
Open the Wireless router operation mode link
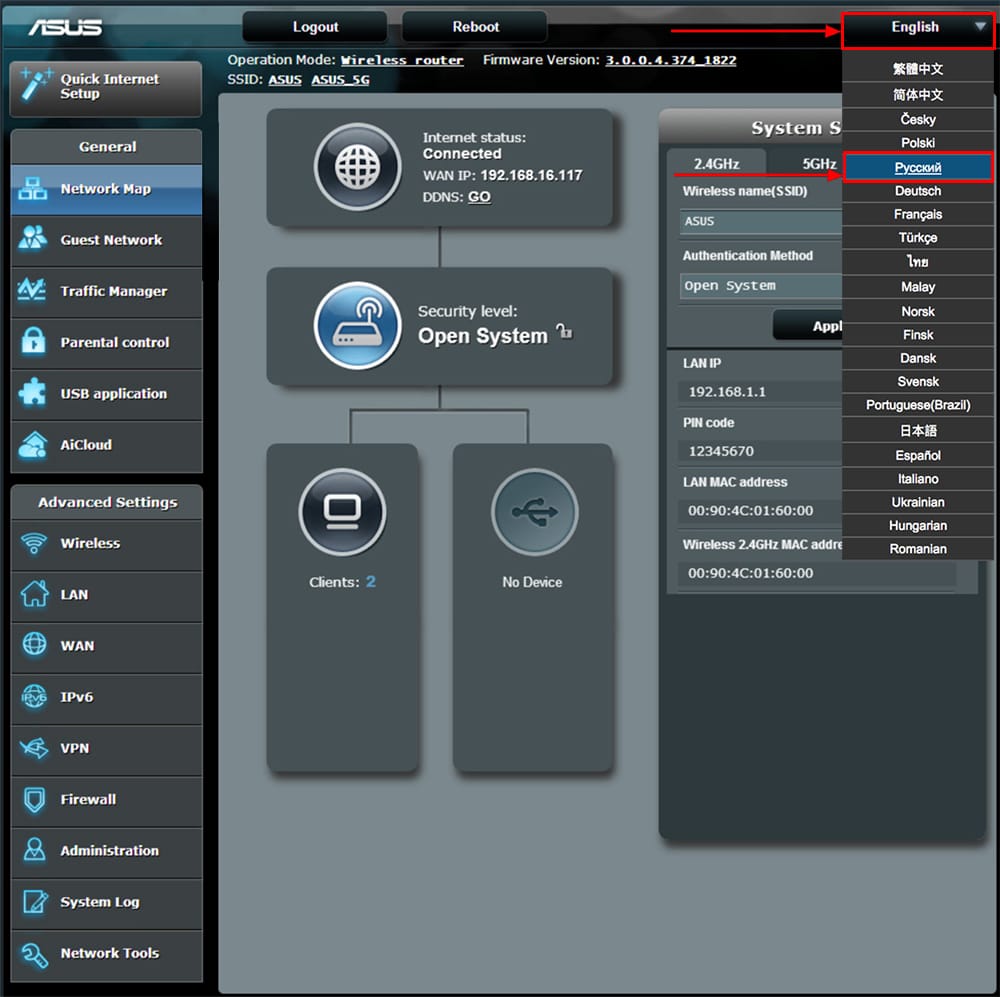[402, 60]
